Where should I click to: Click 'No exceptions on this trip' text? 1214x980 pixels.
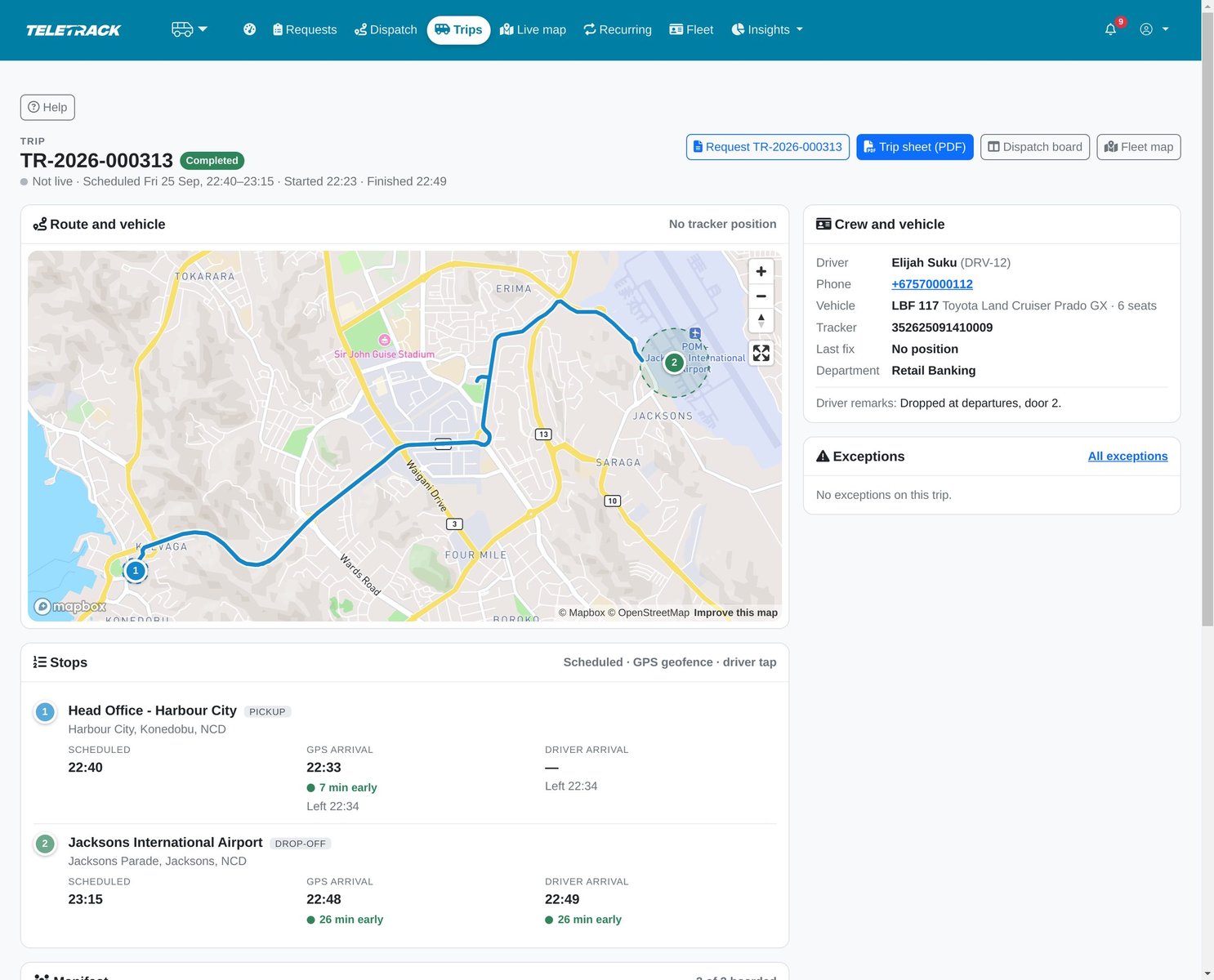884,495
